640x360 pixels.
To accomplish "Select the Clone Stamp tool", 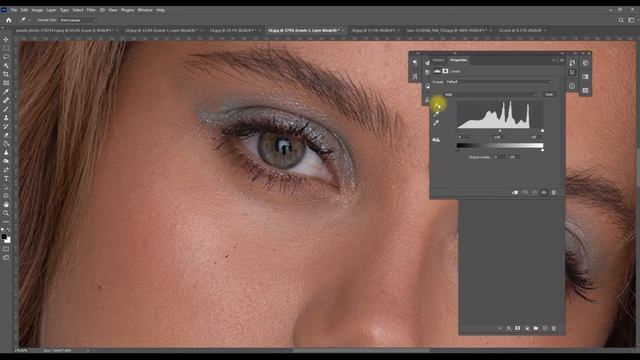I will click(6, 118).
